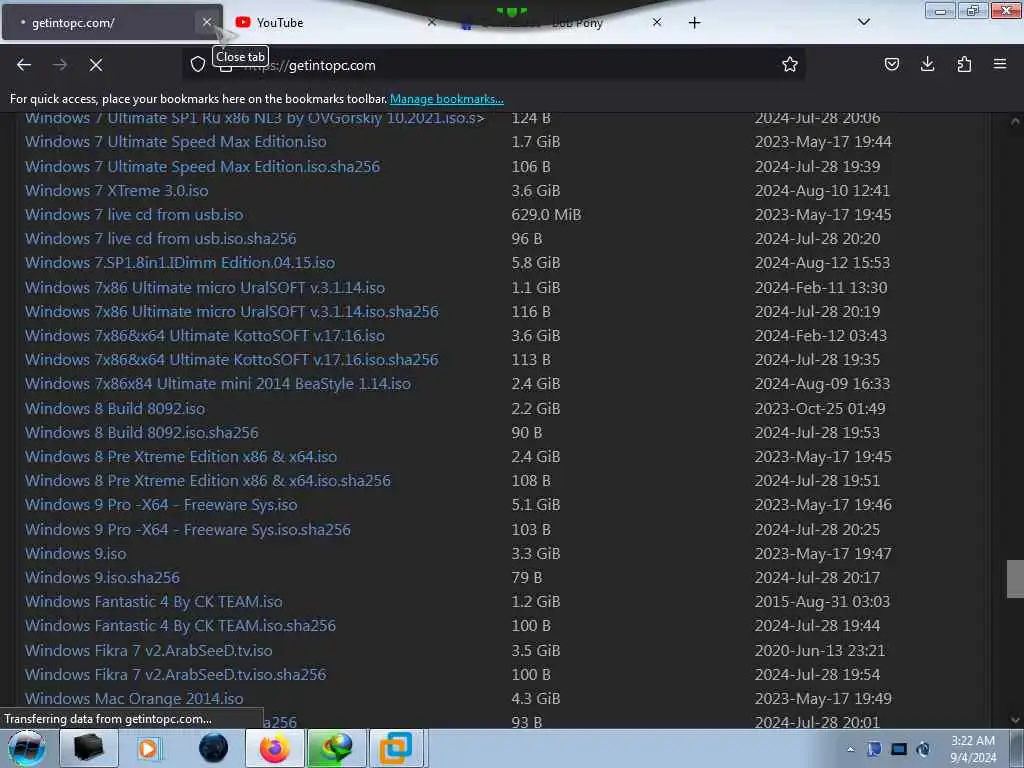Click the network tray icon
The height and width of the screenshot is (768, 1024).
pyautogui.click(x=899, y=749)
